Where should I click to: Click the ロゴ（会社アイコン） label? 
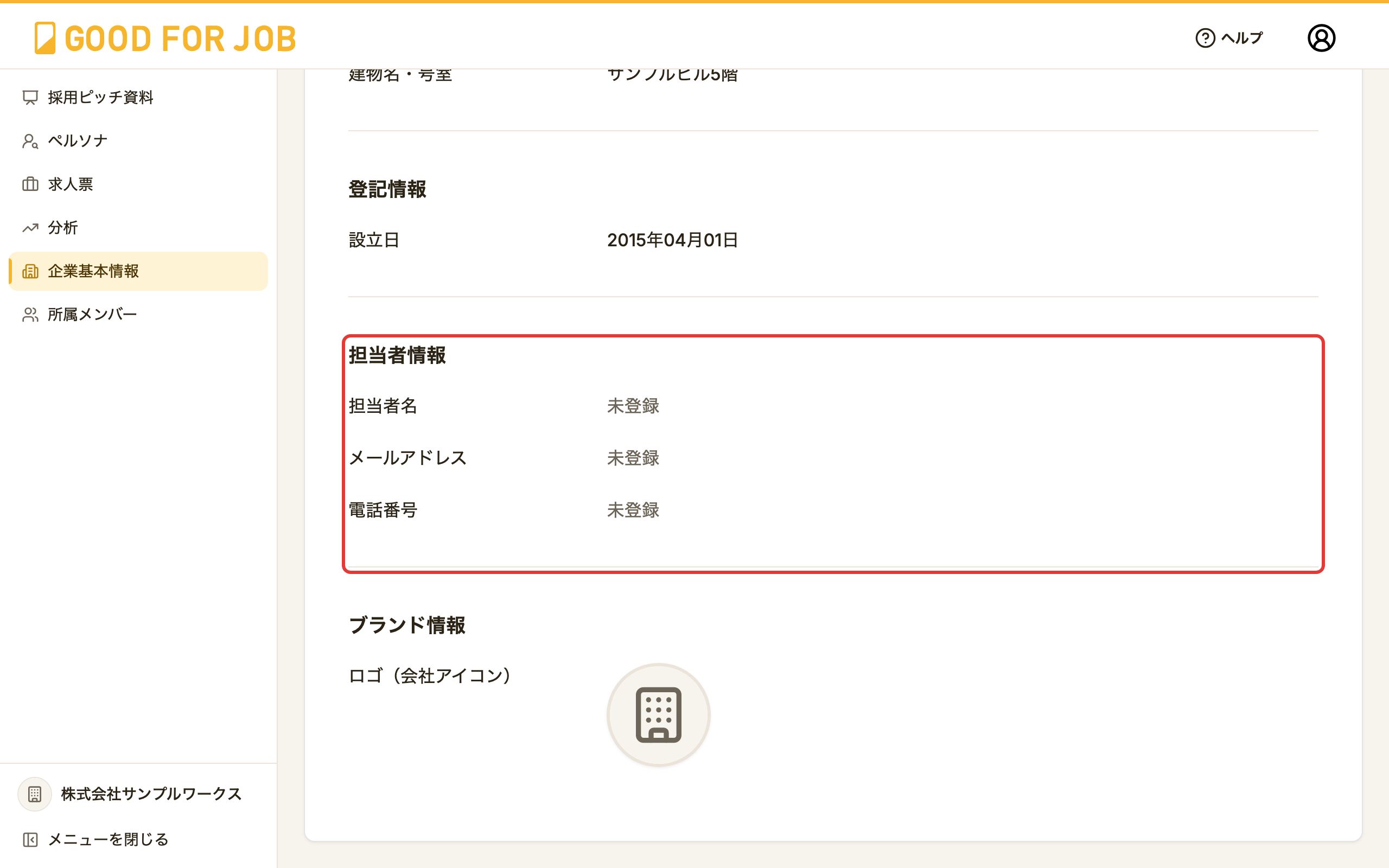coord(430,676)
